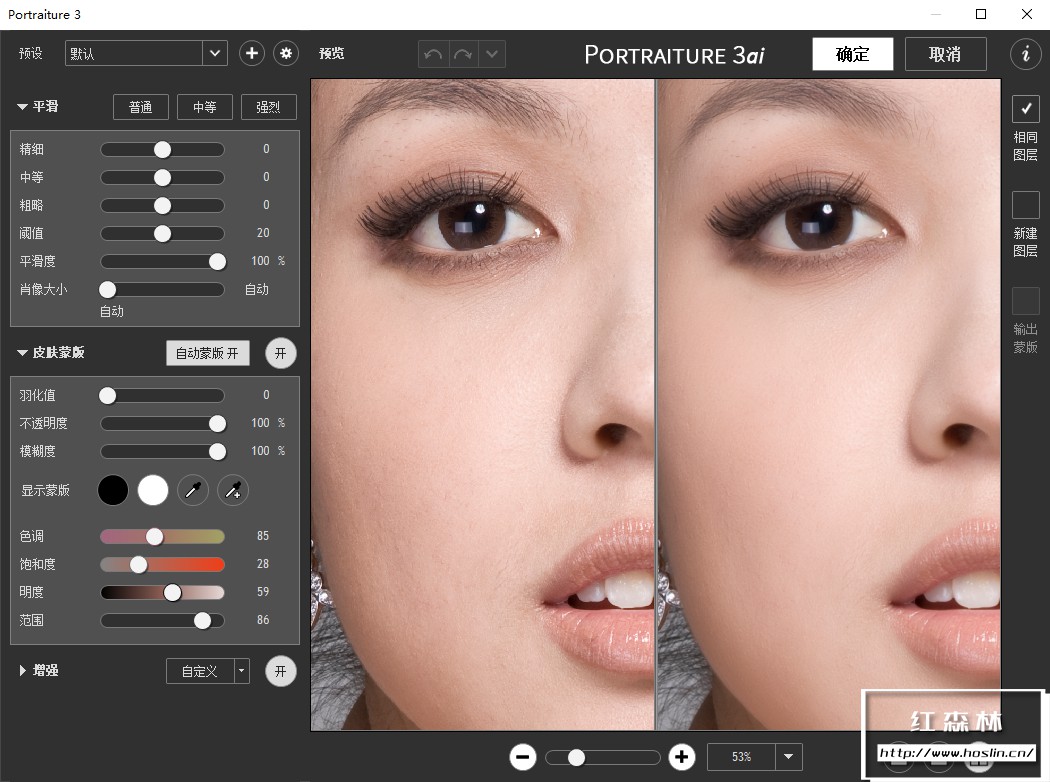Click the 不透明度 slider handle
Image resolution: width=1050 pixels, height=782 pixels.
217,424
